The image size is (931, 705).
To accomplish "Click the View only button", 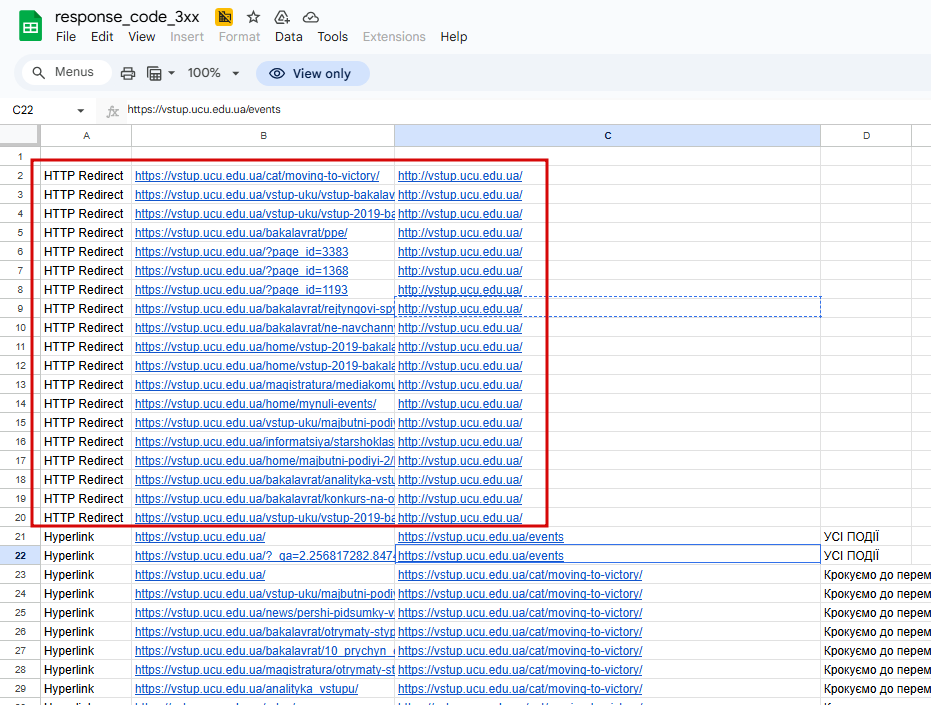I will coord(312,74).
